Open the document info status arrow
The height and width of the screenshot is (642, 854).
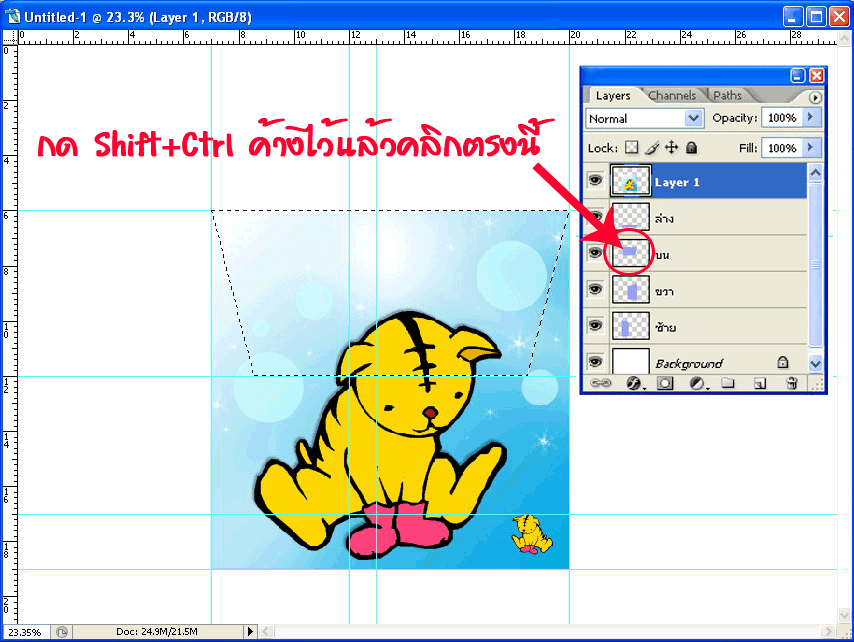pos(250,632)
